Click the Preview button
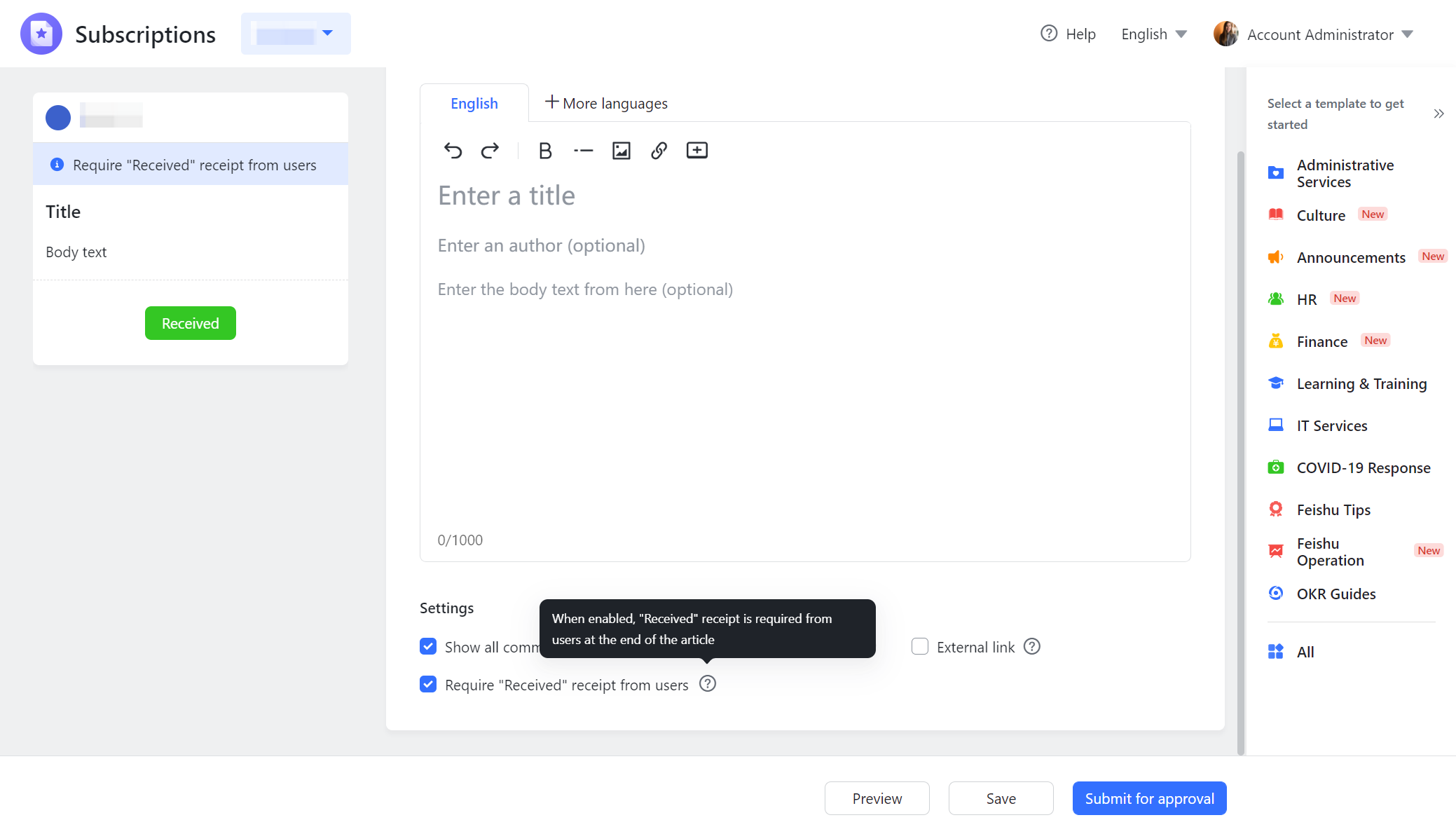Viewport: 1456px width, 834px height. coord(877,798)
